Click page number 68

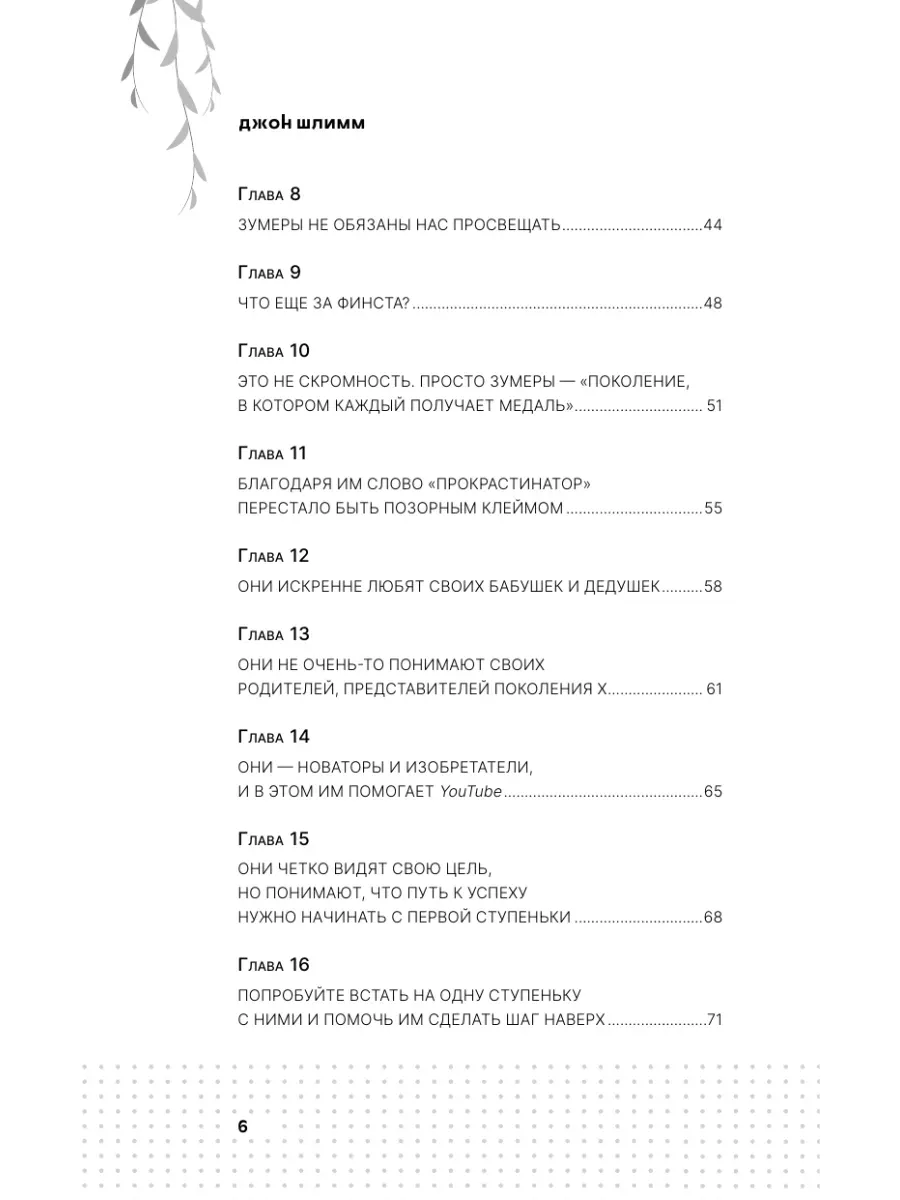[712, 917]
